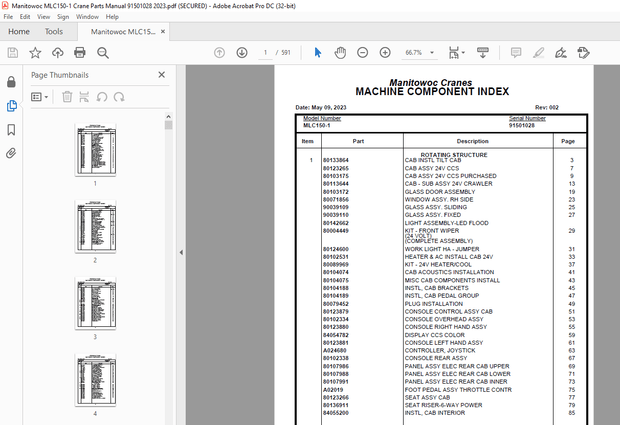The height and width of the screenshot is (425, 620).
Task: Click part number 84054782
Action: (336, 335)
